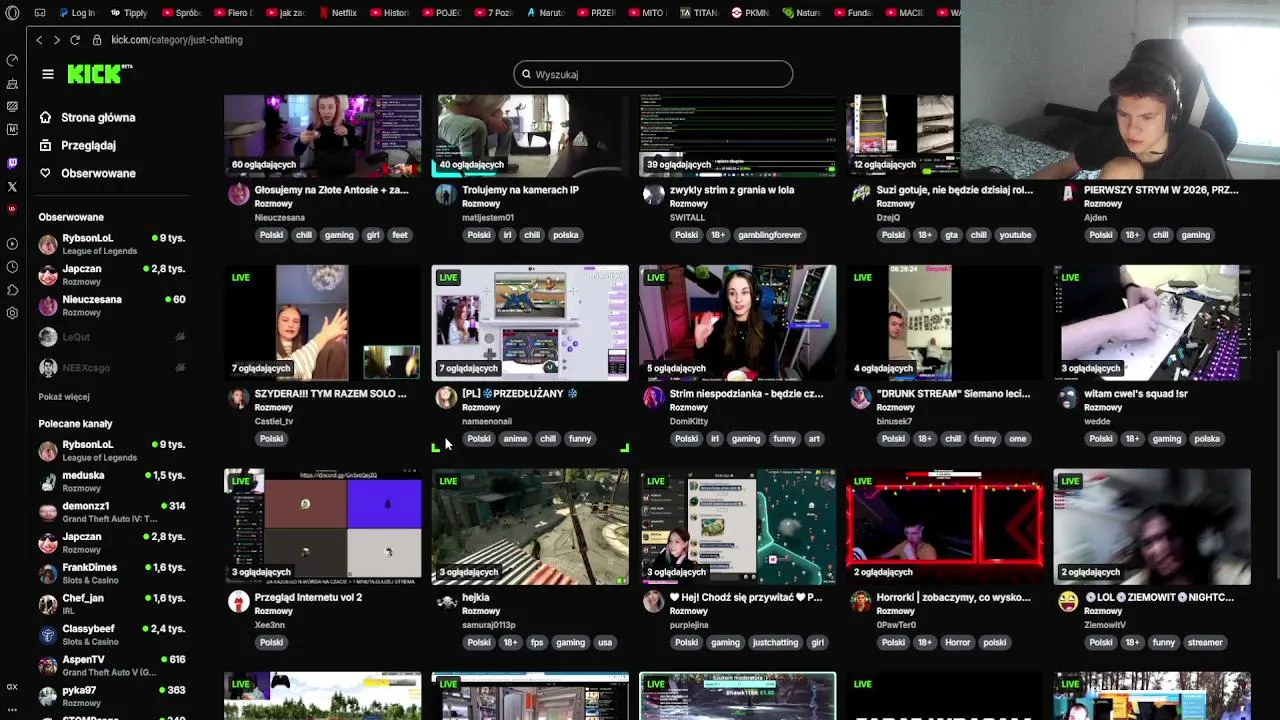Open Trolujemy na kamerach IP title
1280x720 pixels.
coord(520,190)
